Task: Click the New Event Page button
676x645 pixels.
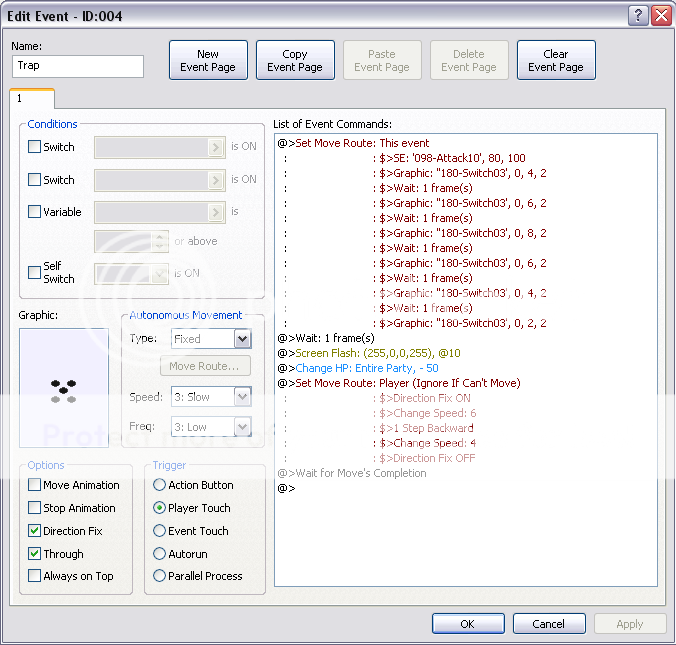Action: [x=208, y=61]
